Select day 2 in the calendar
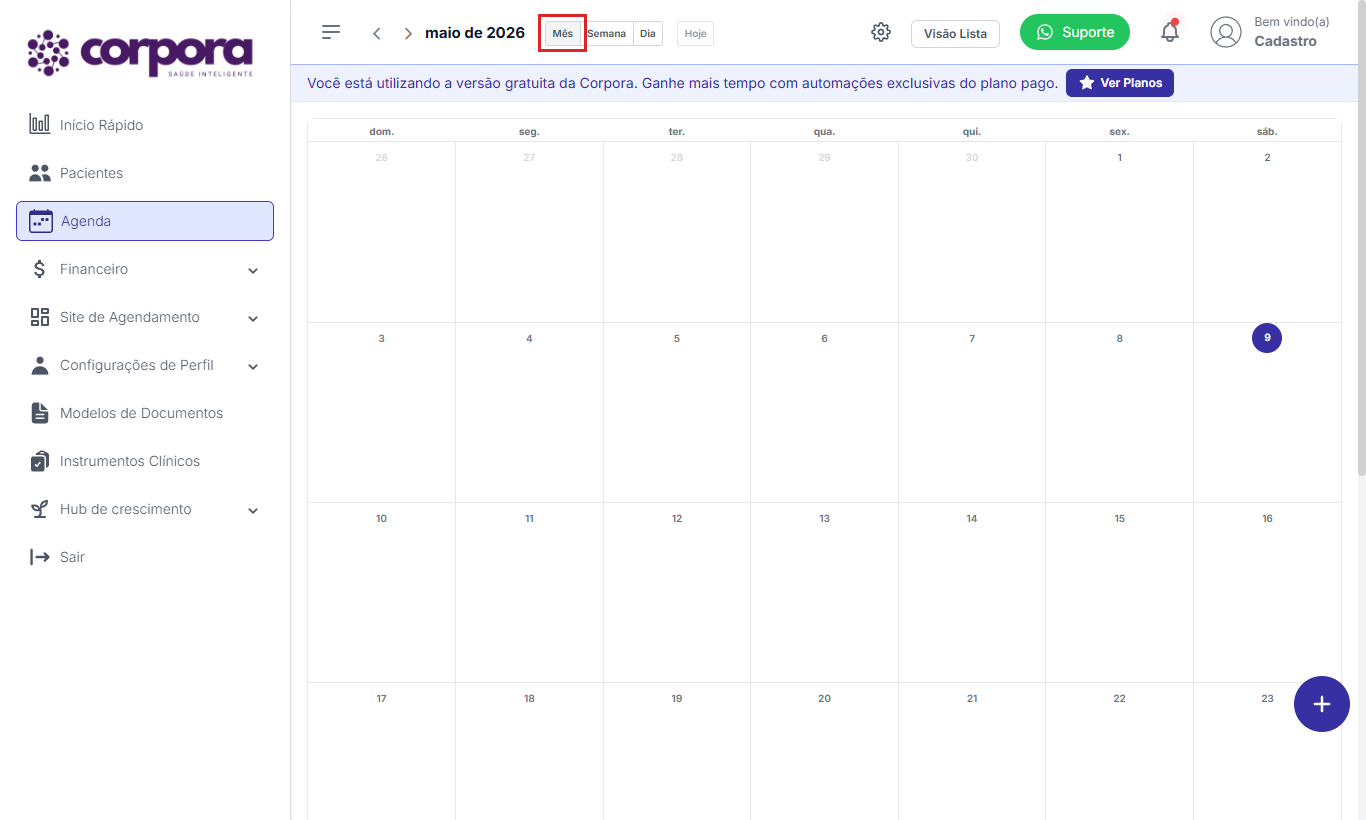This screenshot has height=820, width=1366. 1267,157
